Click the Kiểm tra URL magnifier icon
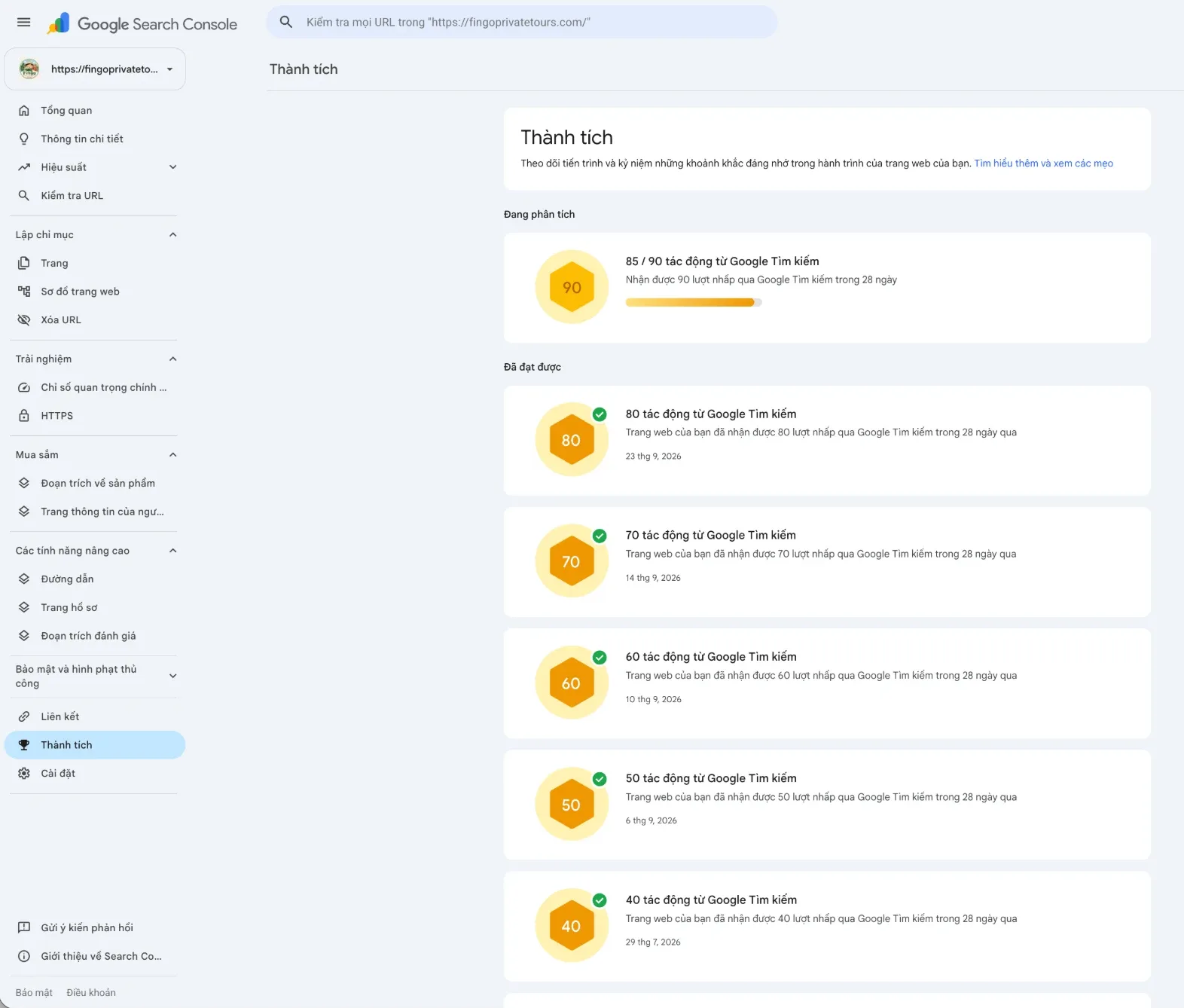The image size is (1184, 1008). [x=24, y=196]
